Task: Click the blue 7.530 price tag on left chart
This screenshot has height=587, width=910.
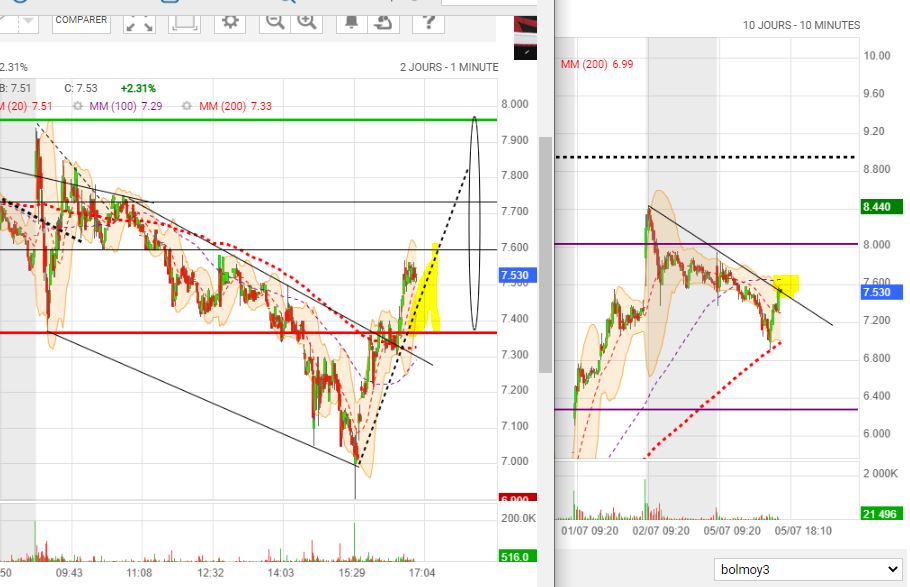Action: [x=518, y=275]
